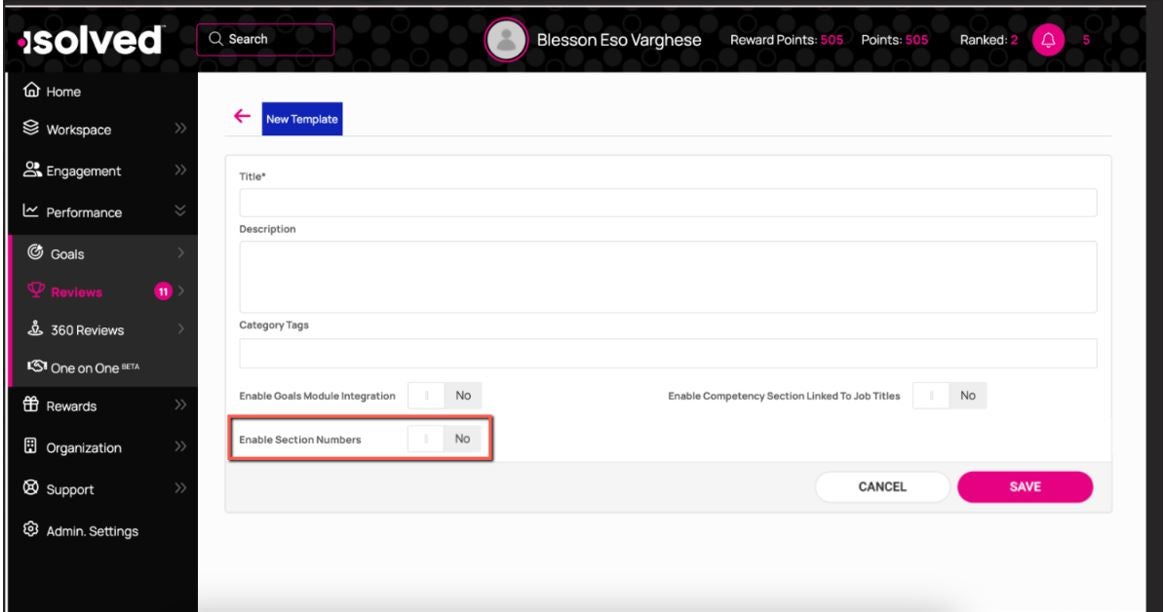Click the Workspace layers icon
The width and height of the screenshot is (1165, 612).
point(31,128)
